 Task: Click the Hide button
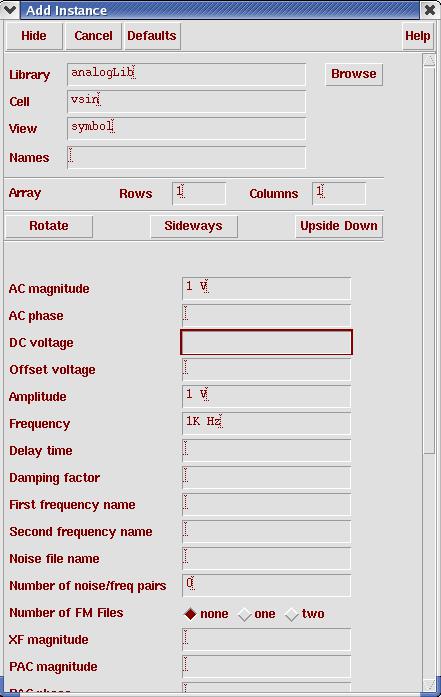[x=34, y=36]
